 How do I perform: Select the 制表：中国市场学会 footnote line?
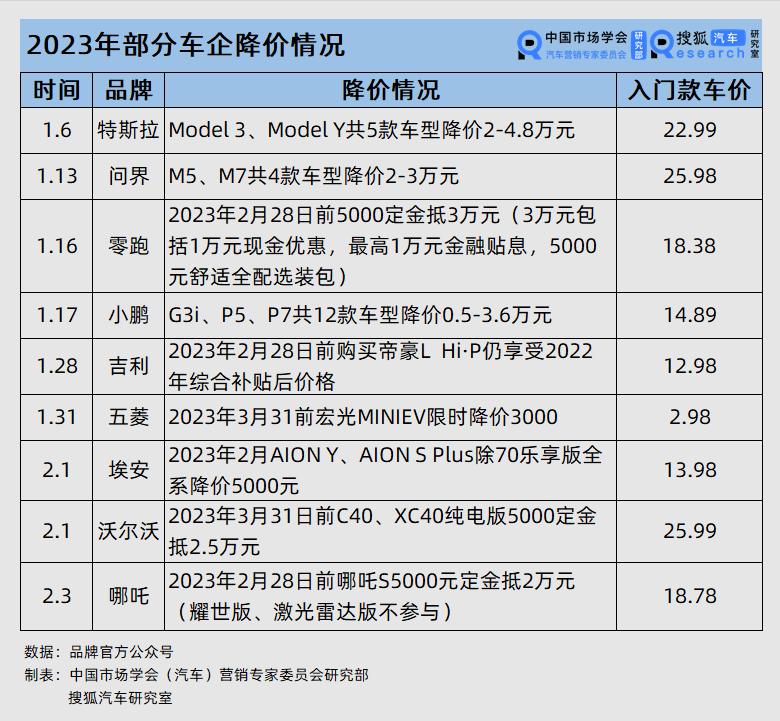[196, 675]
